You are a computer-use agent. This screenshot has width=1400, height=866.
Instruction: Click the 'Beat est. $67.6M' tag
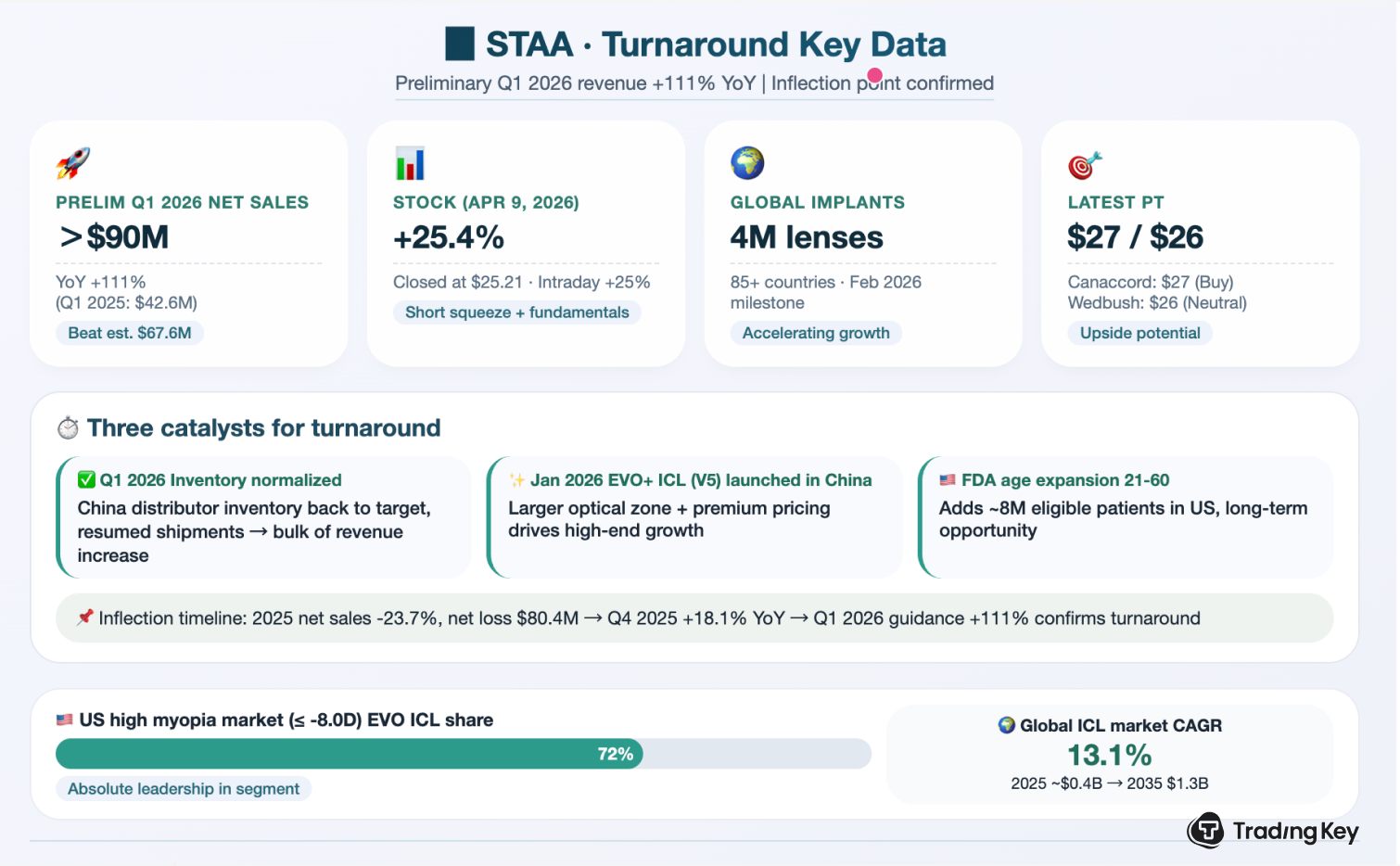[x=130, y=333]
